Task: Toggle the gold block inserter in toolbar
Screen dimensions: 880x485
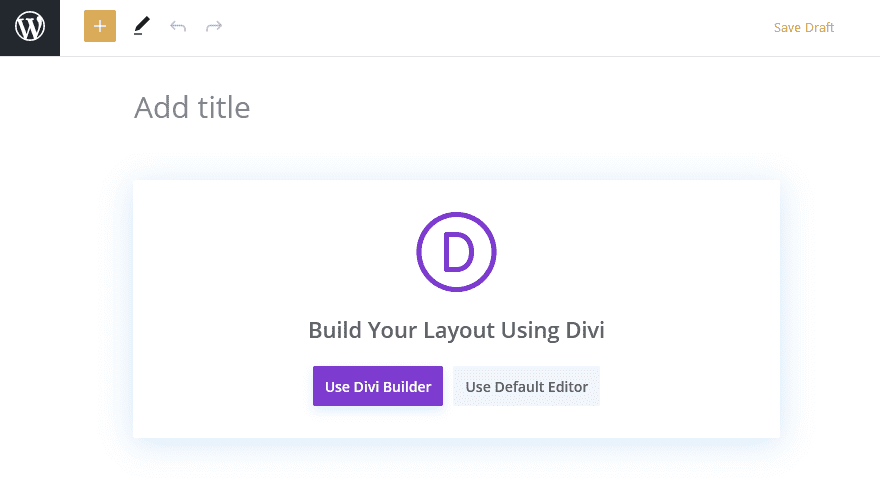Action: tap(100, 26)
